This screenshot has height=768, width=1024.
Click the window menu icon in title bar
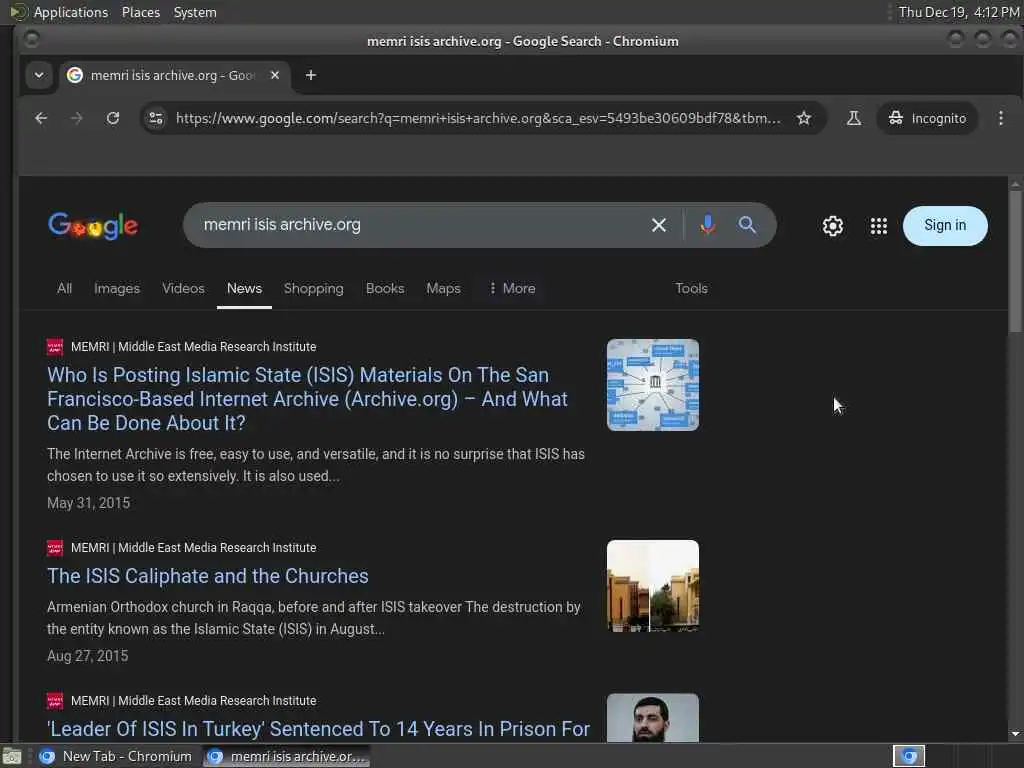coord(31,40)
